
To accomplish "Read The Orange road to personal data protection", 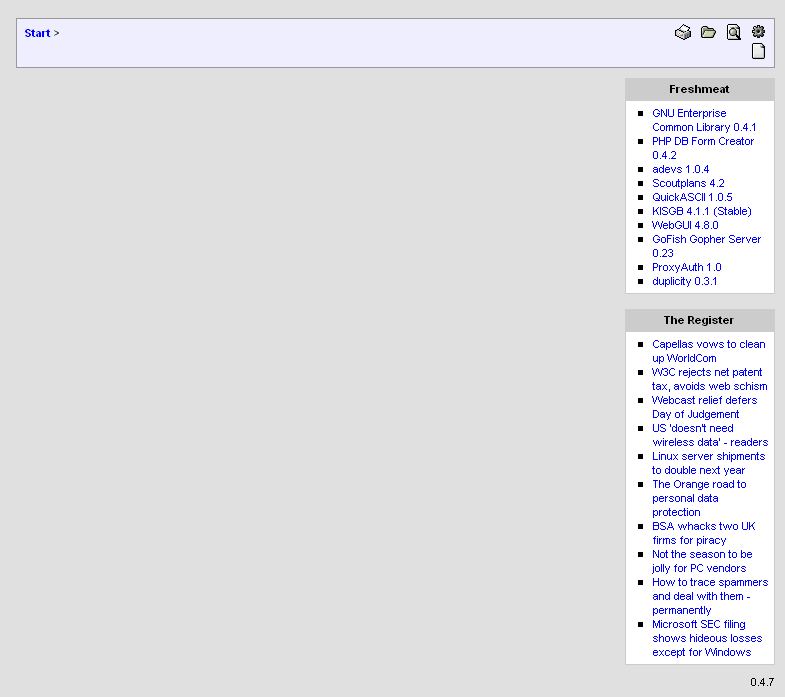I will (699, 498).
